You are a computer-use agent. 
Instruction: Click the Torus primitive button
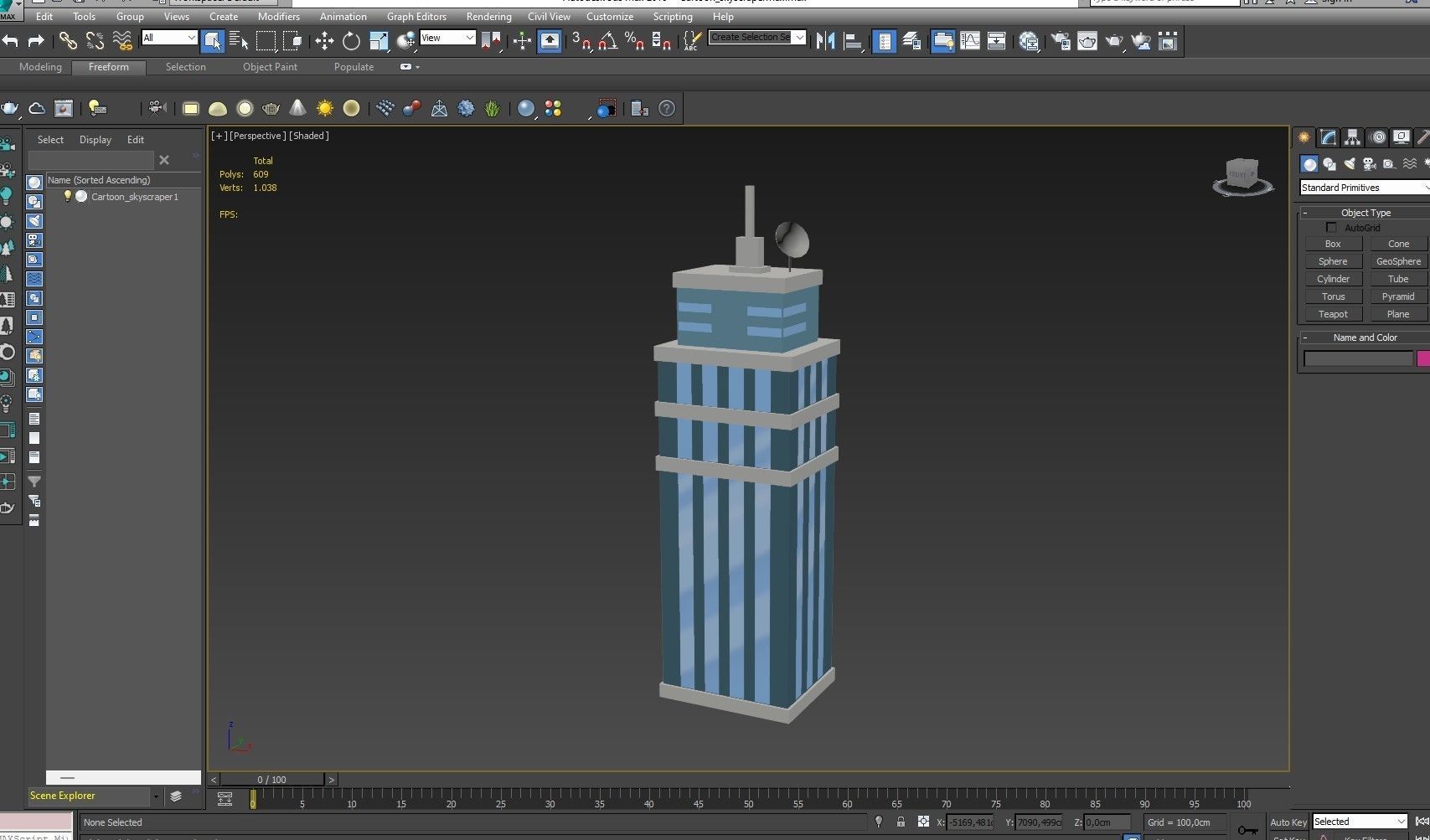pos(1333,296)
